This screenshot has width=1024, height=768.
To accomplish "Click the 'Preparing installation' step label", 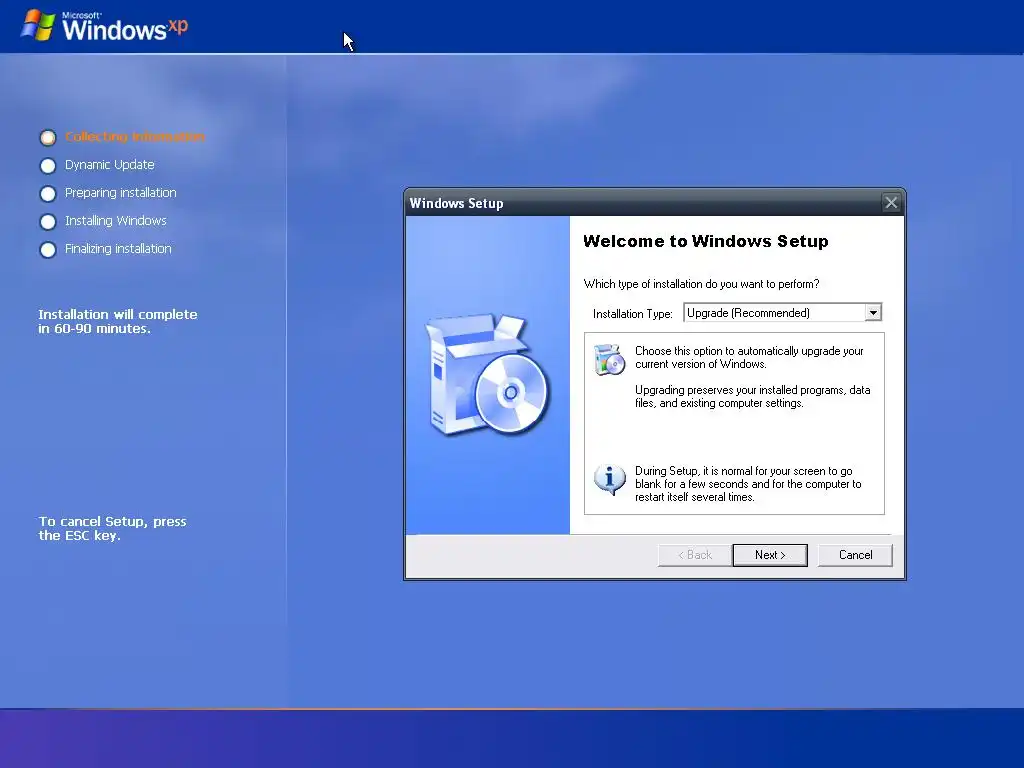I will pyautogui.click(x=121, y=193).
